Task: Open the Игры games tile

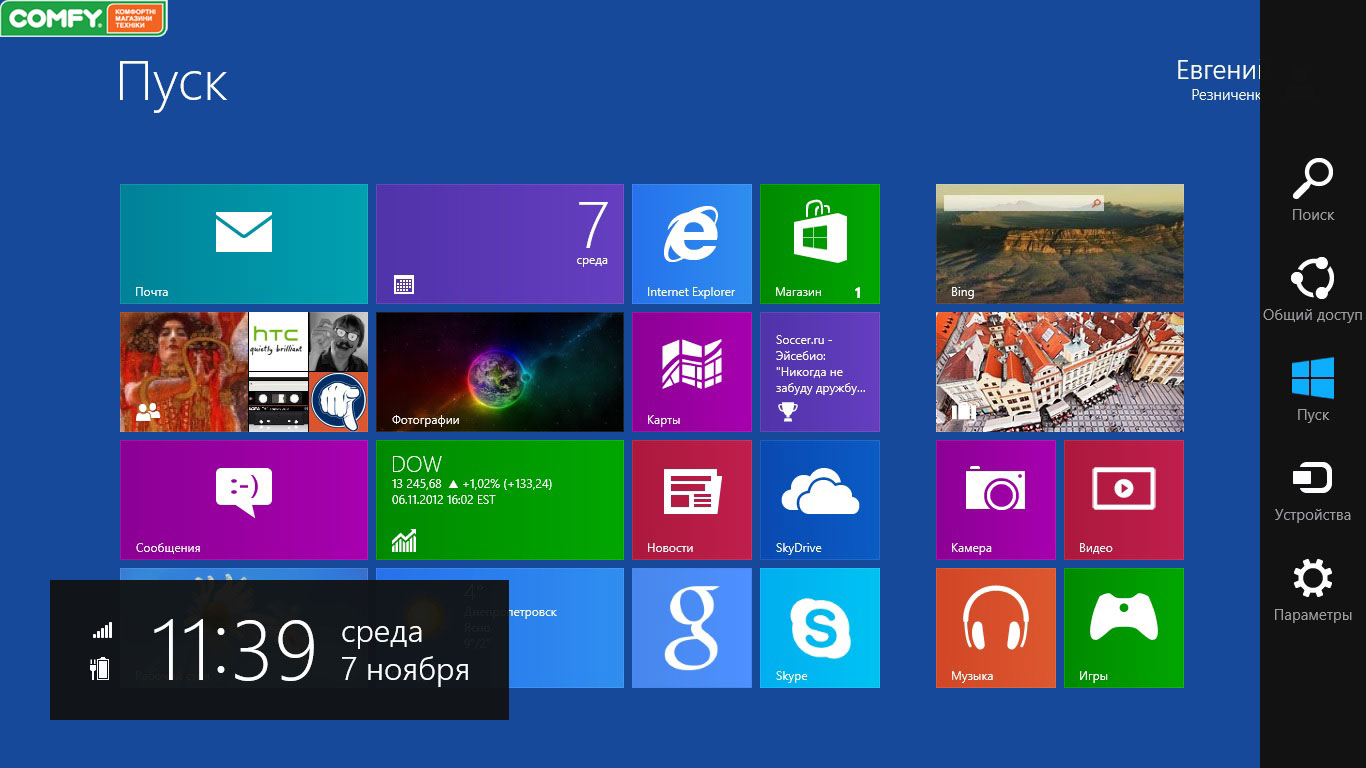Action: (1124, 628)
